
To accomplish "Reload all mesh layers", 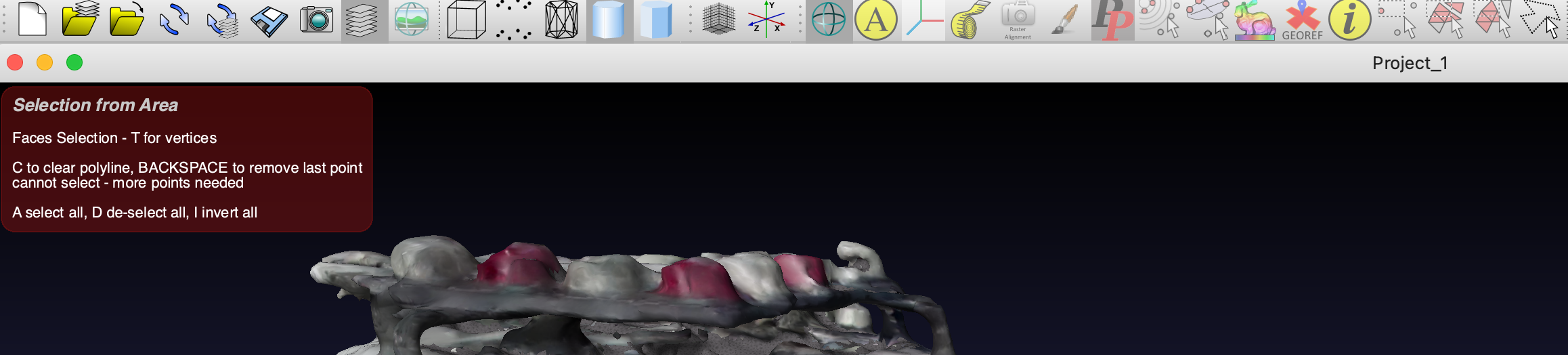I will [x=222, y=20].
